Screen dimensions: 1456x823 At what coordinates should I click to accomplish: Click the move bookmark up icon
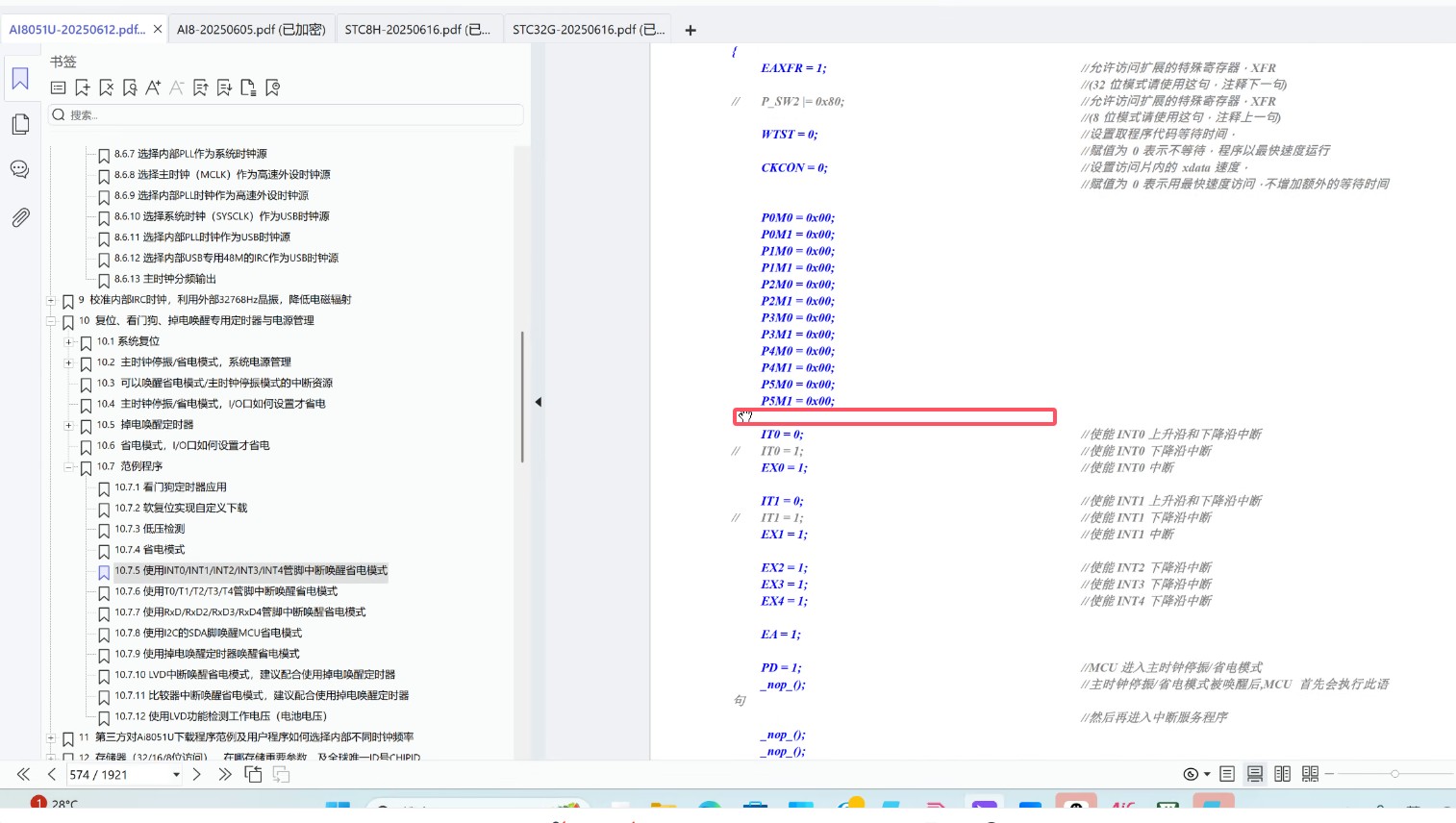200,88
